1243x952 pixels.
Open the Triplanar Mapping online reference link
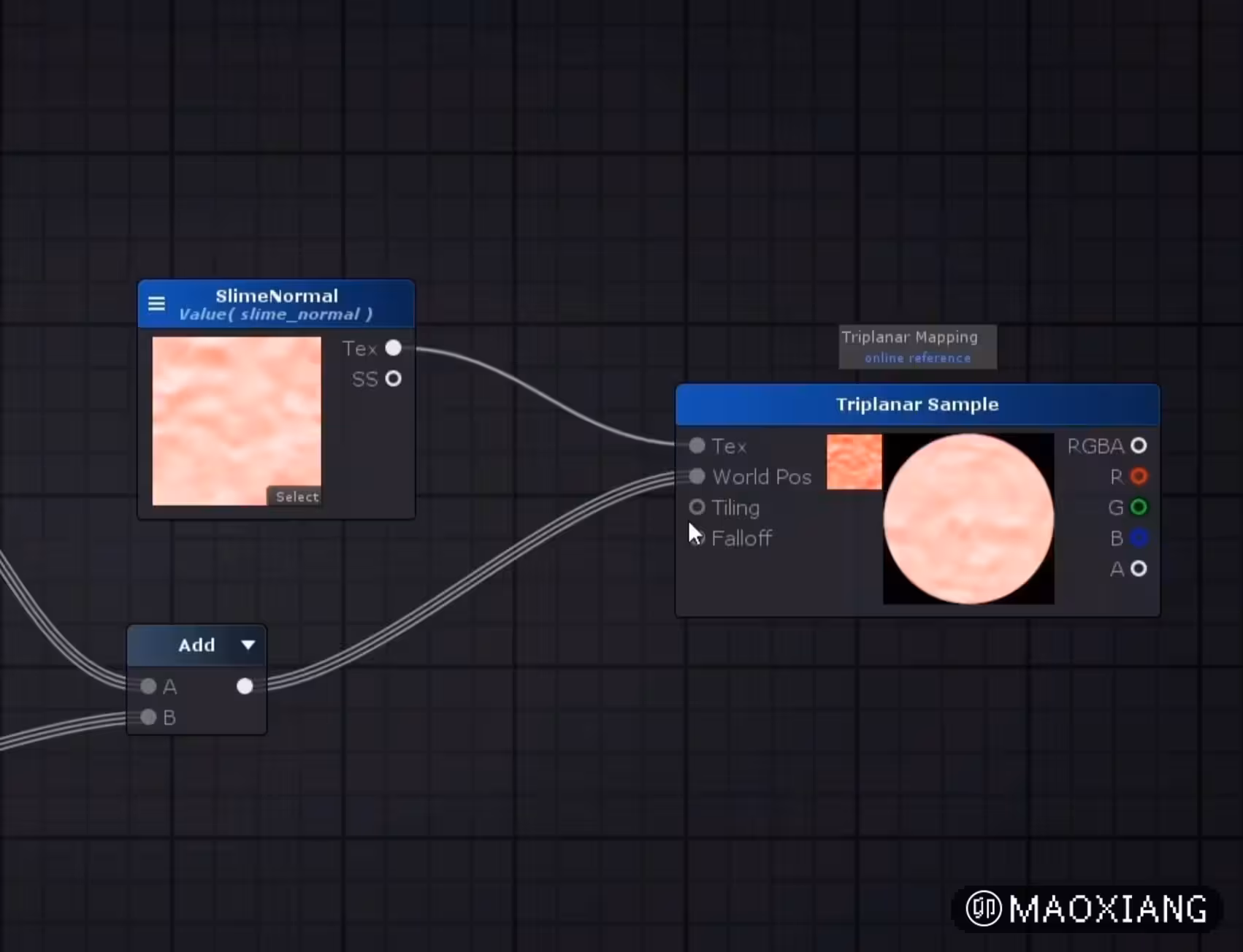(917, 358)
